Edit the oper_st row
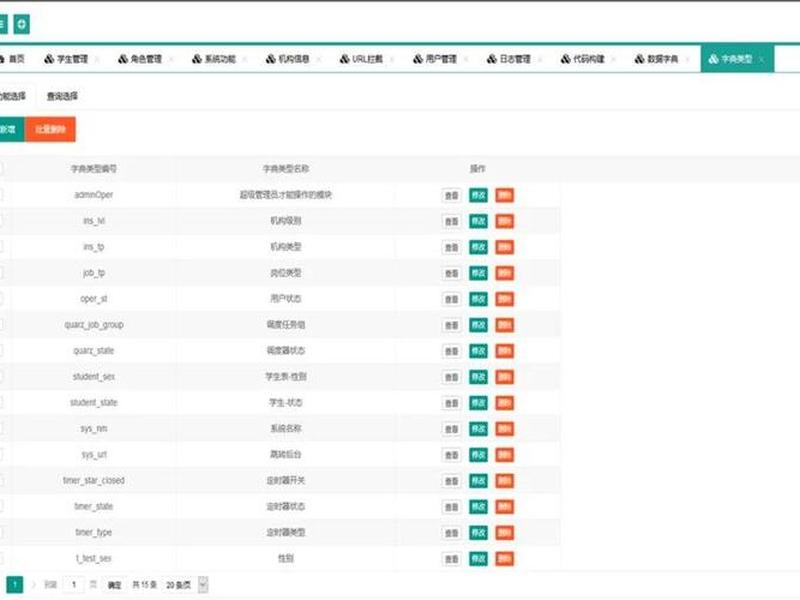Viewport: 800px width, 600px height. click(478, 299)
